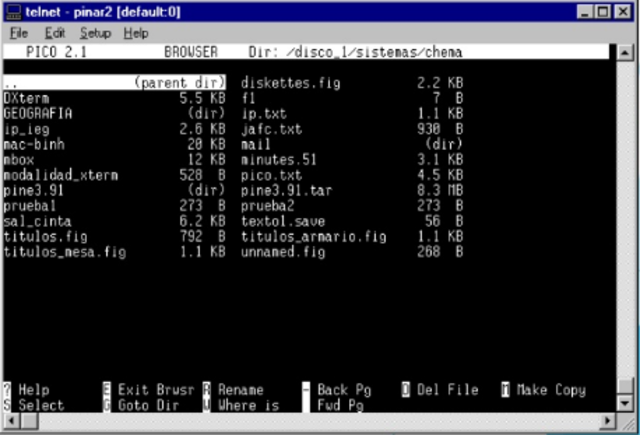The height and width of the screenshot is (435, 640).
Task: Select the pico.txt file entry
Action: [352, 175]
